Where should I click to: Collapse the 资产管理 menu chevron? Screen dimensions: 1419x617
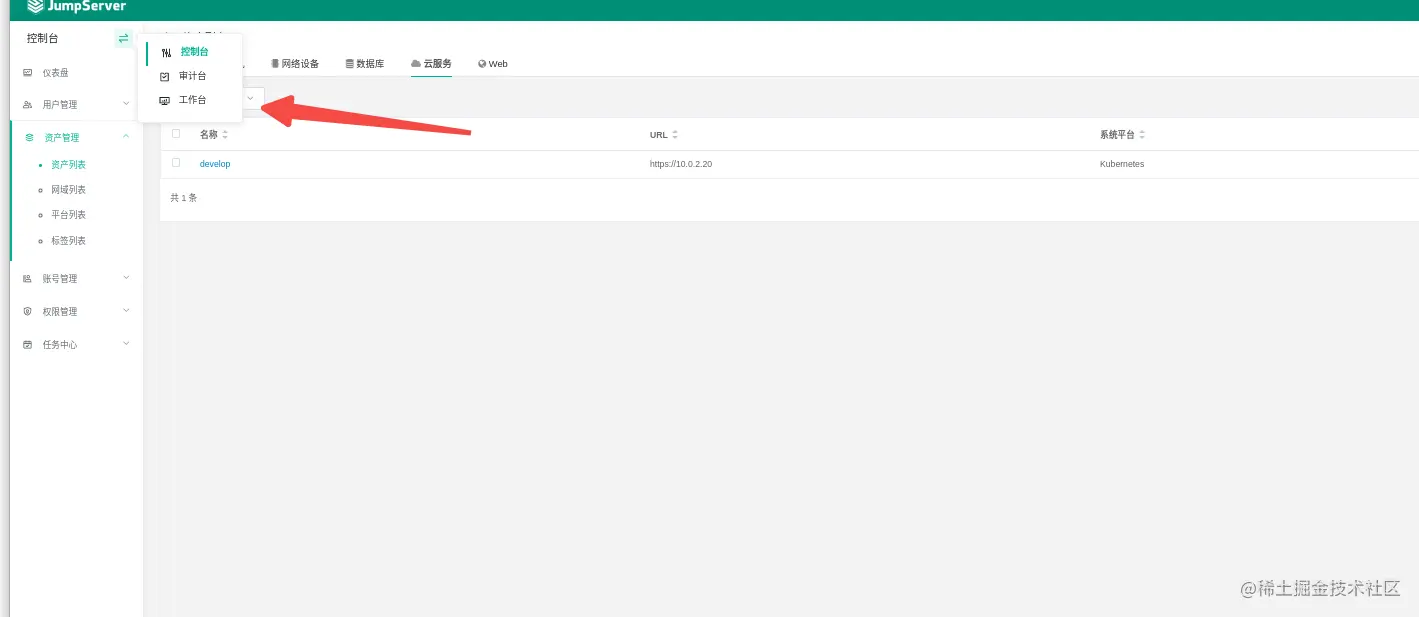point(126,136)
